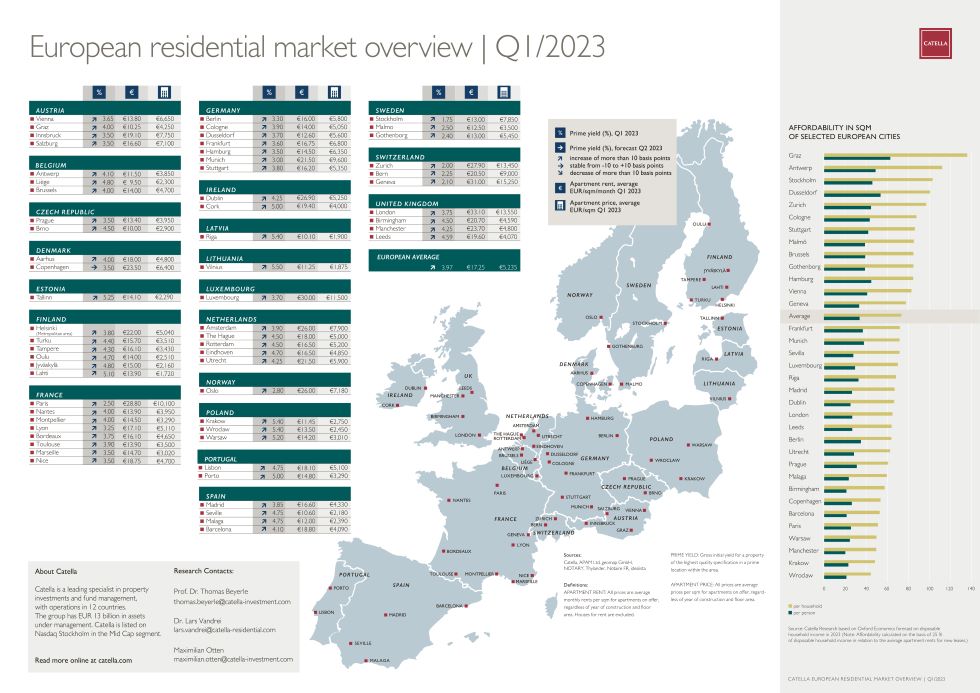Click the Madrid city marker on the map

coord(384,615)
